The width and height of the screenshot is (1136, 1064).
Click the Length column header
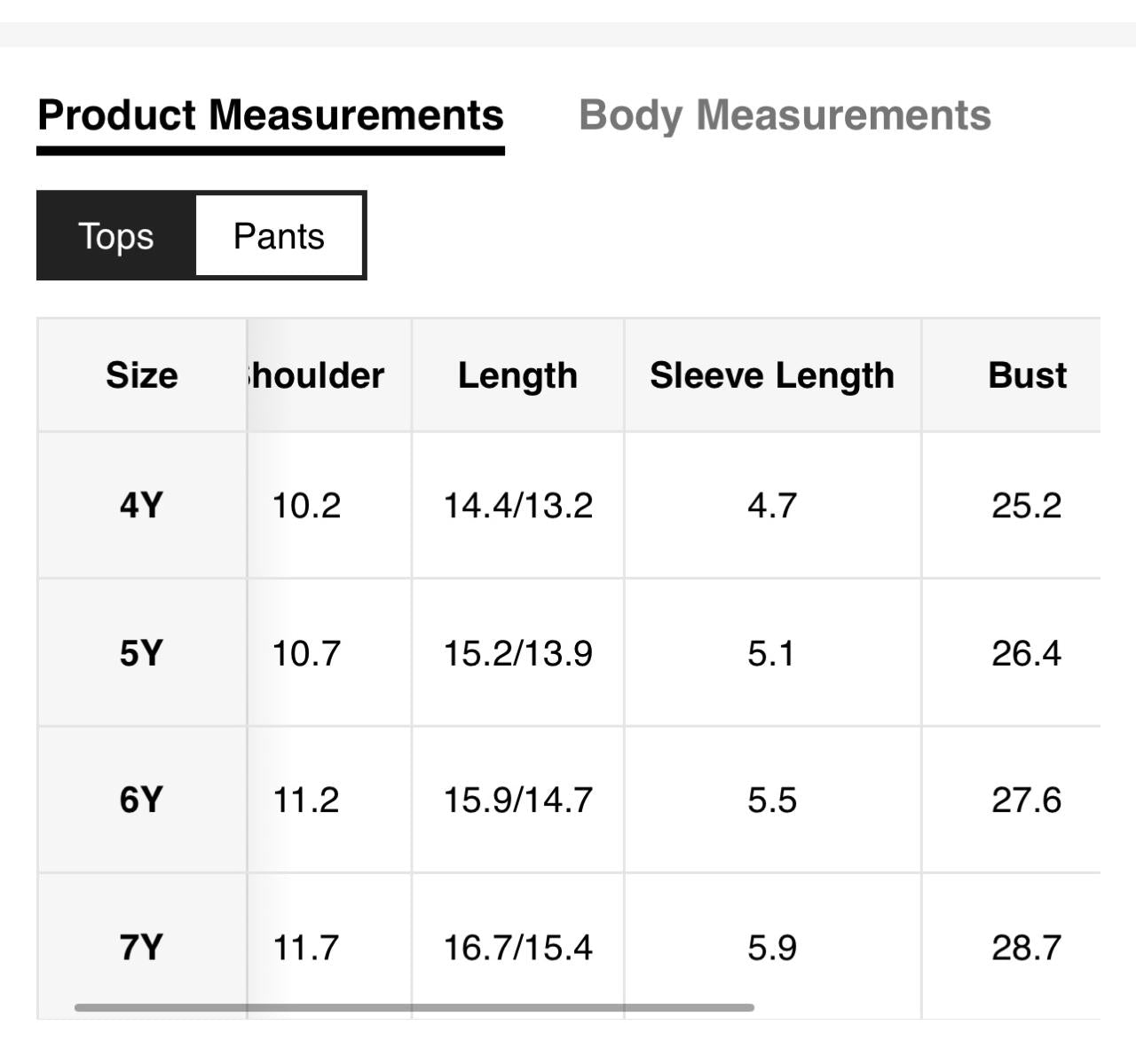pyautogui.click(x=517, y=375)
